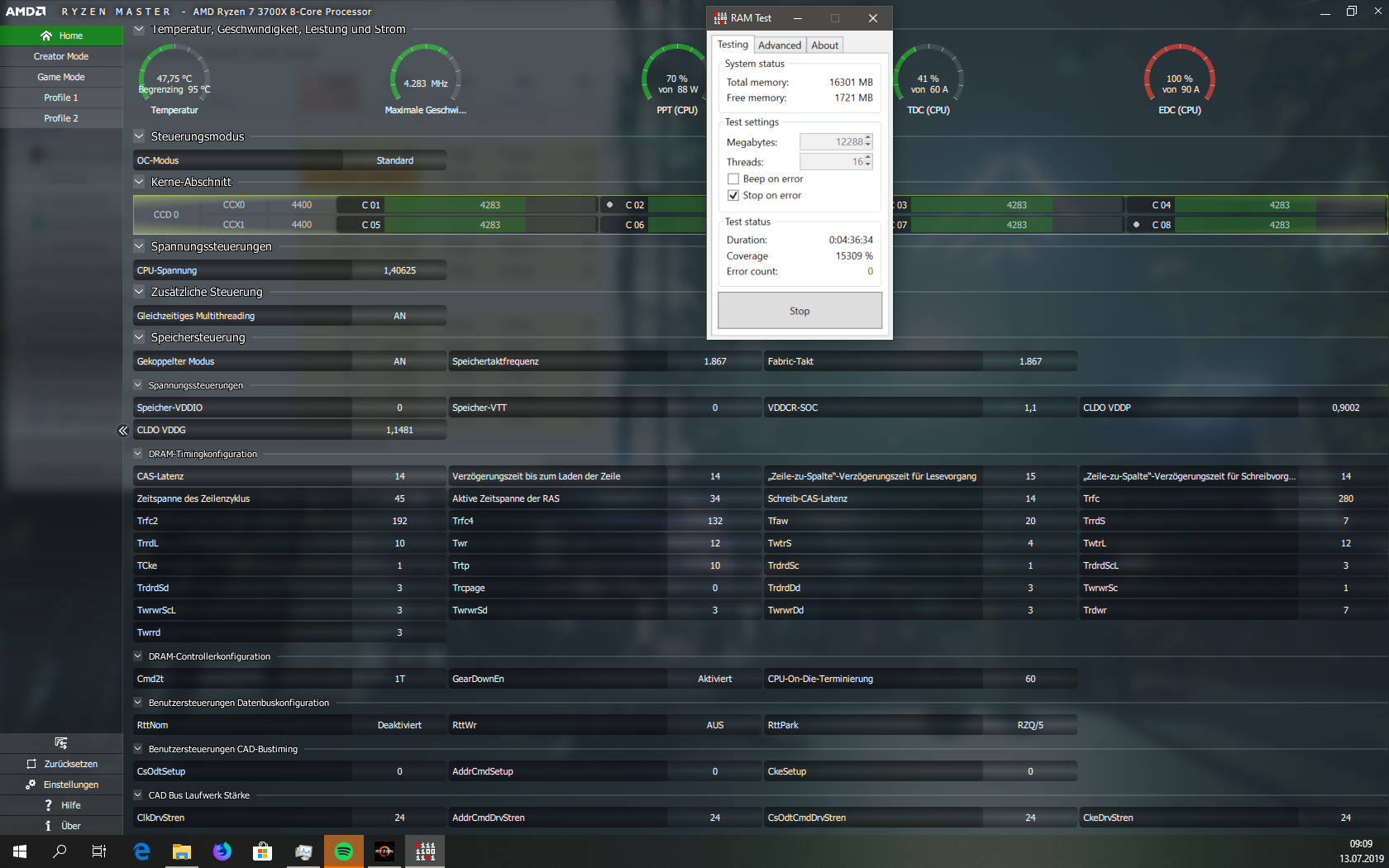The height and width of the screenshot is (868, 1389).
Task: Launch Microsoft Edge from the taskbar
Action: click(x=141, y=851)
